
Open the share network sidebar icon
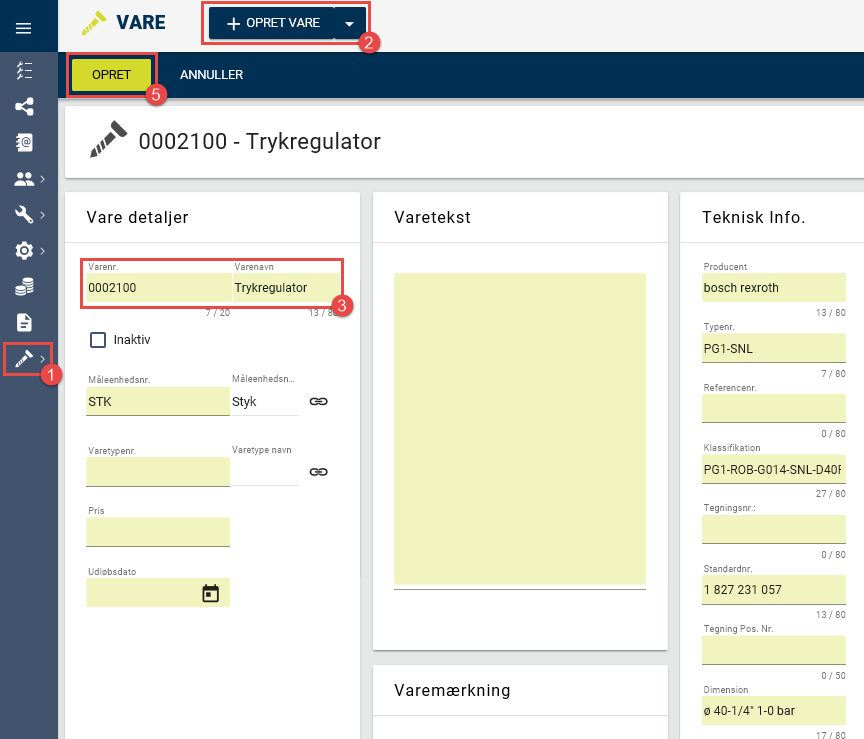coord(24,106)
